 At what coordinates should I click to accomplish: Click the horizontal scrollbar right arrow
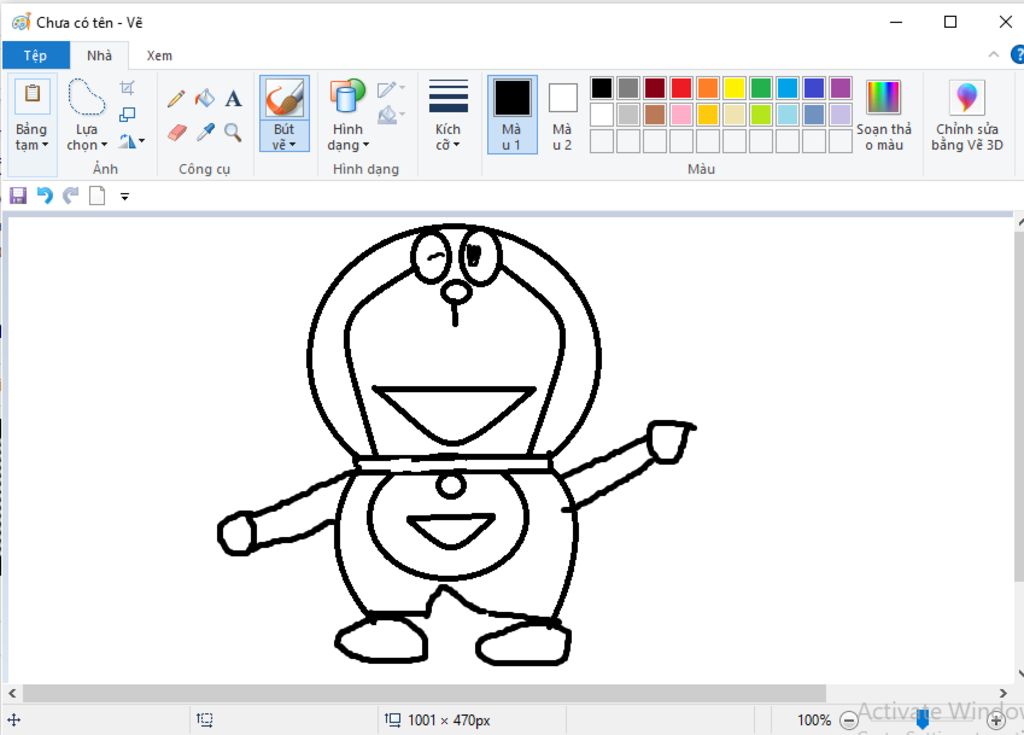[1003, 693]
